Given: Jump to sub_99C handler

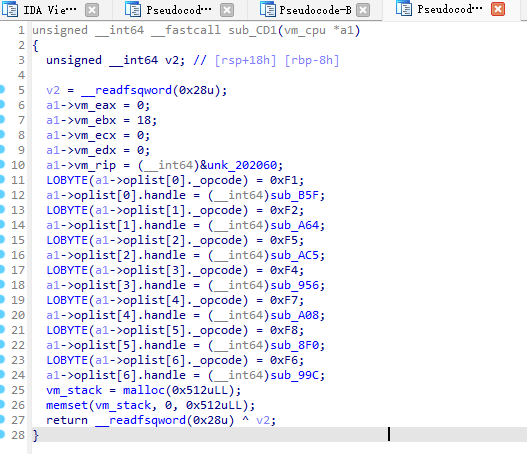Looking at the screenshot, I should click(295, 375).
